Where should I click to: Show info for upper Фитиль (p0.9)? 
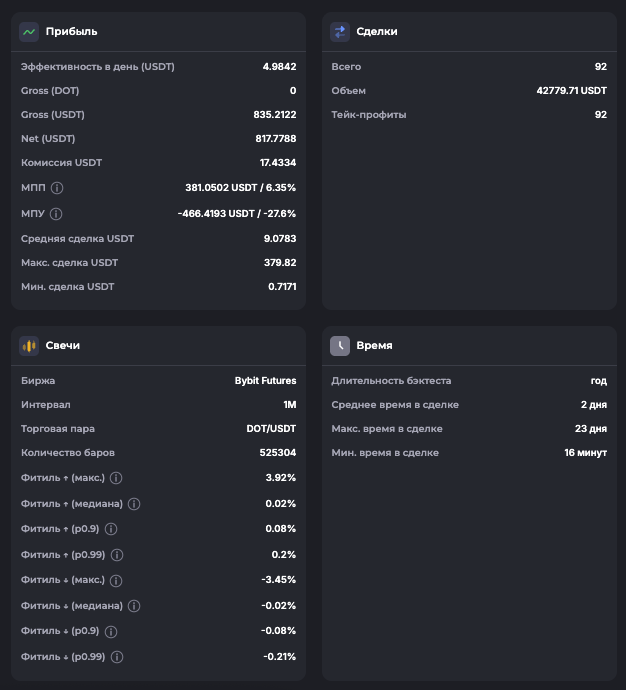coord(111,529)
